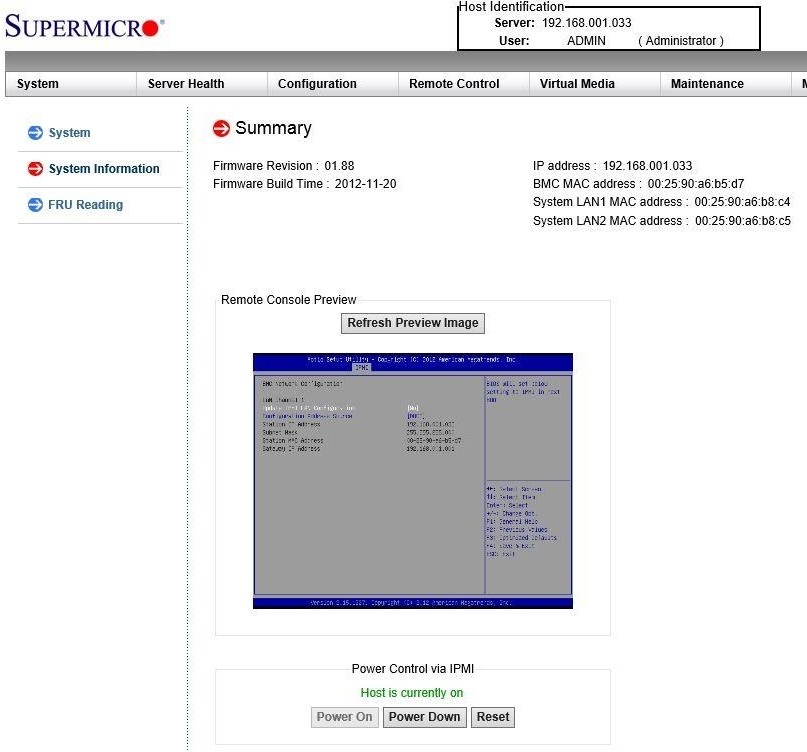807x752 pixels.
Task: Click the greyed-out Power On button
Action: (x=344, y=717)
